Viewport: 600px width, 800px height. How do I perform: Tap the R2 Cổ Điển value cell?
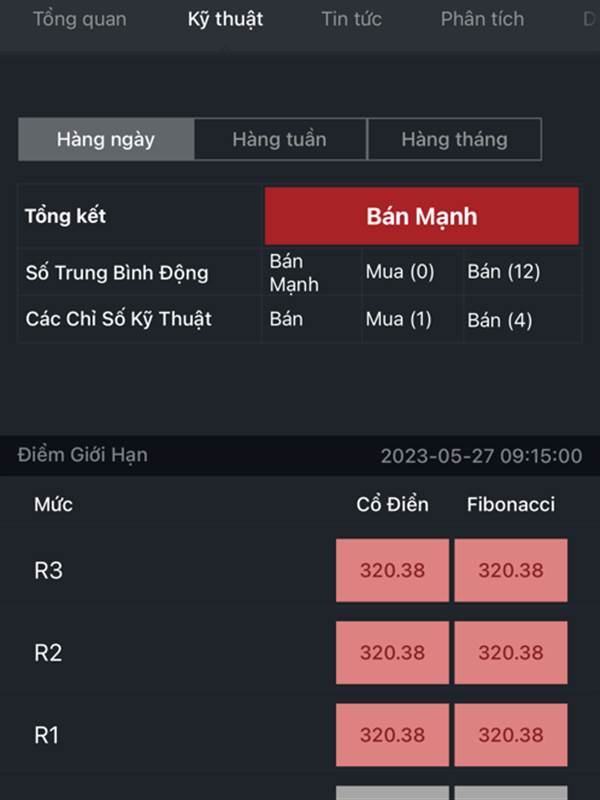click(x=392, y=653)
